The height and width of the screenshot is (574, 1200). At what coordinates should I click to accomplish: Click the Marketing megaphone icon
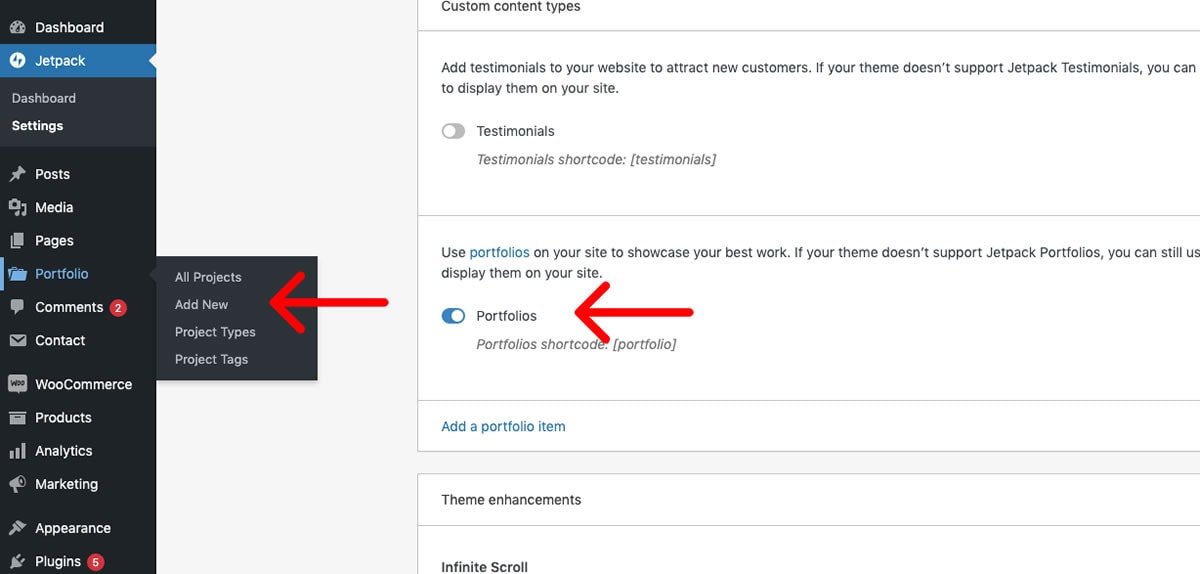click(x=17, y=484)
